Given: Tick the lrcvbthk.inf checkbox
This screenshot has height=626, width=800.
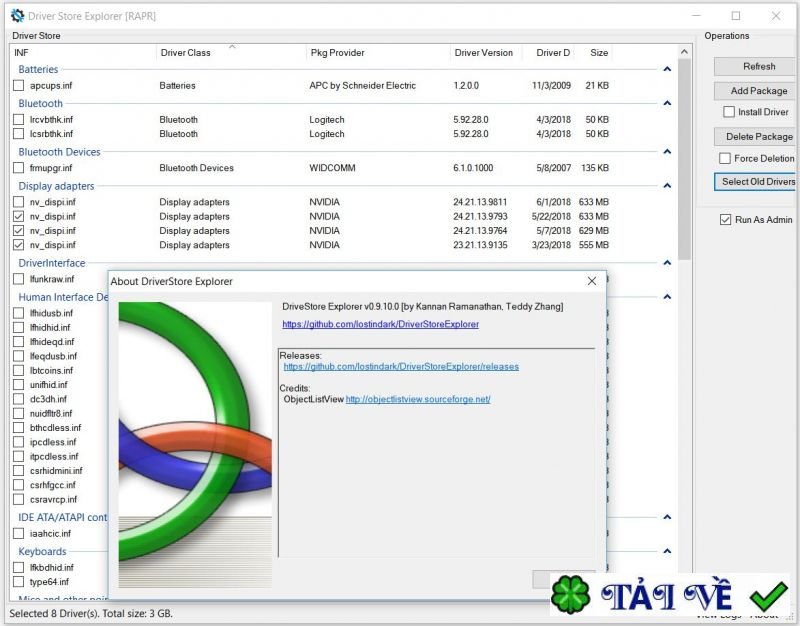Looking at the screenshot, I should click(x=18, y=119).
